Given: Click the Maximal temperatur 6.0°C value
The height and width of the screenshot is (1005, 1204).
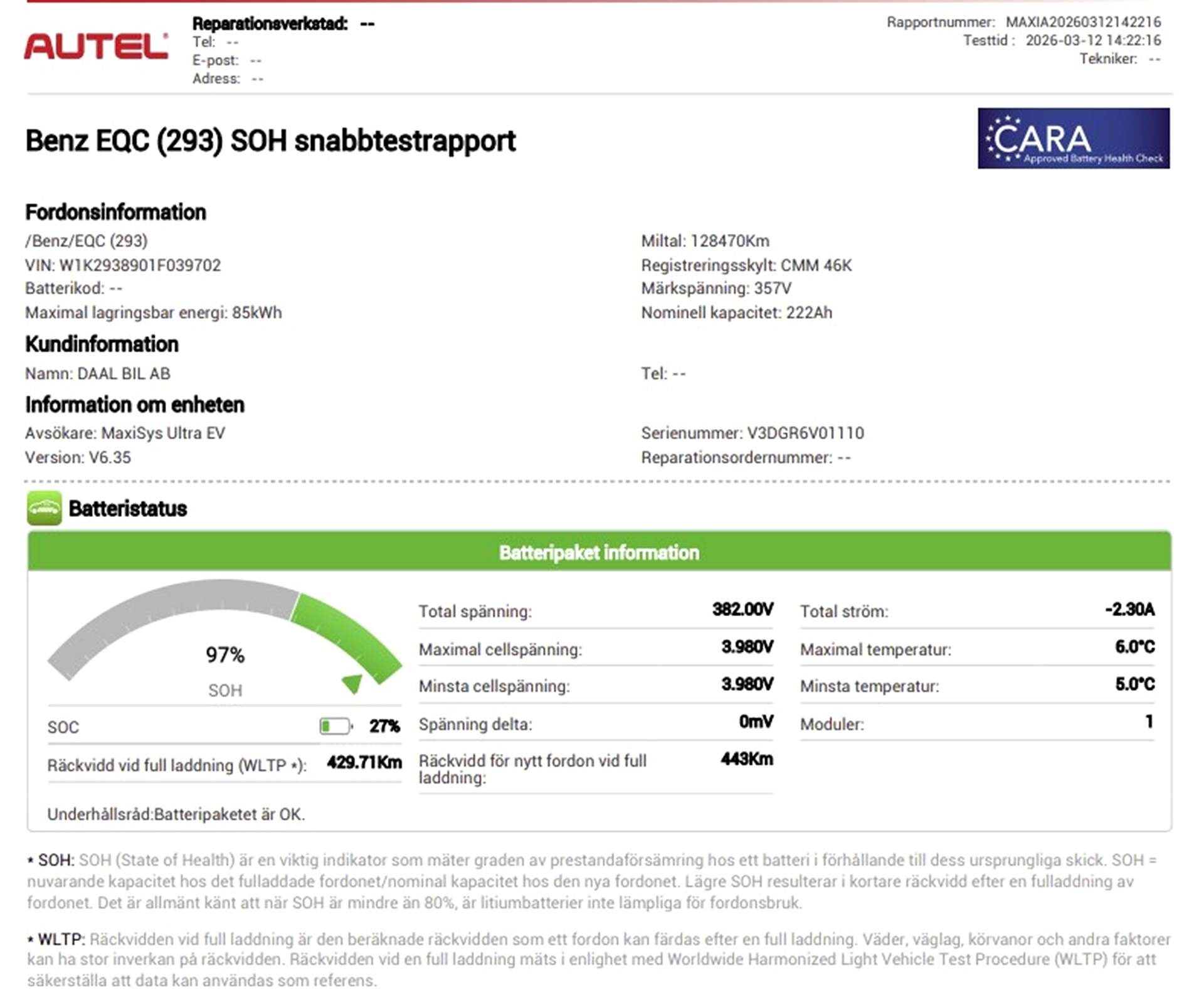Looking at the screenshot, I should 1134,647.
